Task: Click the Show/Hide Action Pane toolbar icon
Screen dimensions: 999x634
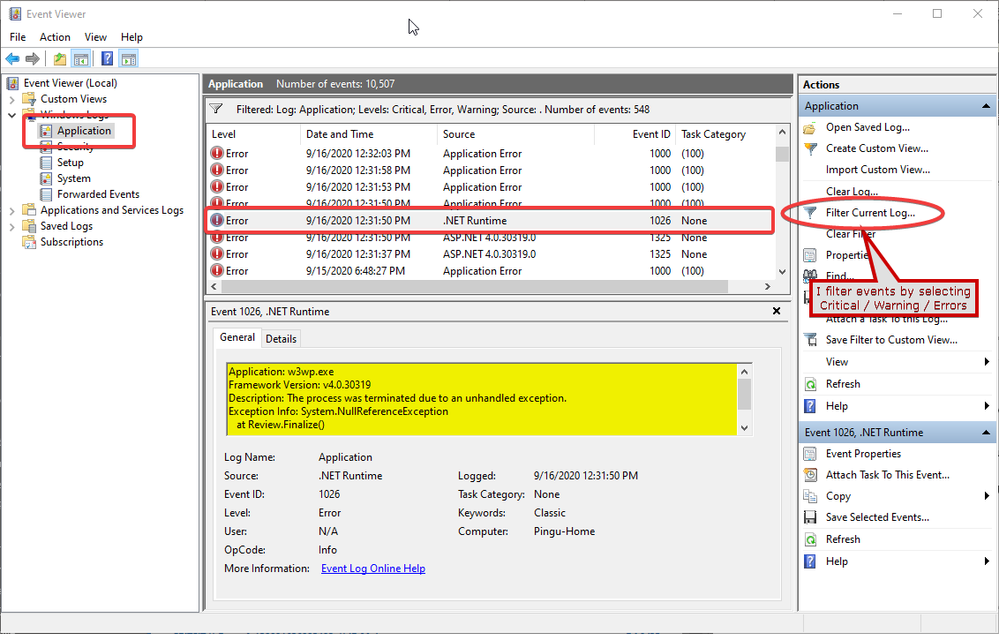Action: tap(128, 59)
